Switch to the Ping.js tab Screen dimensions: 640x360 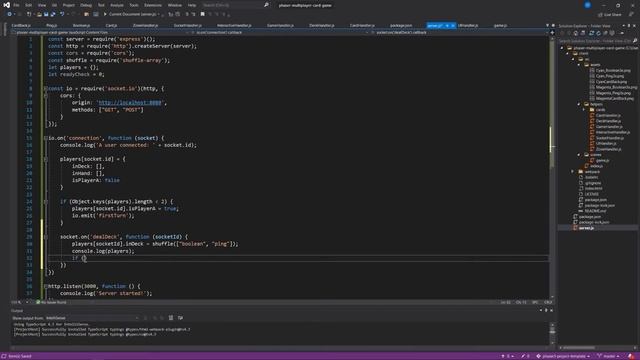tap(51, 25)
